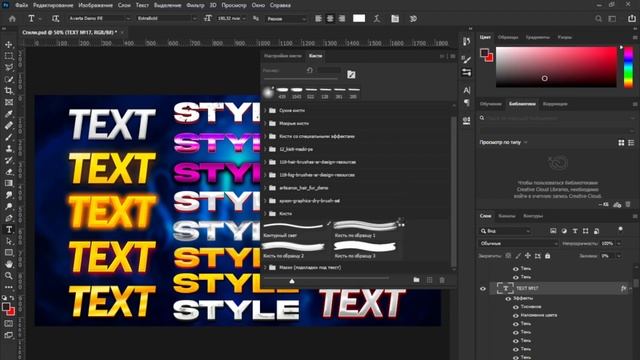Select the Clone Stamp tool
The height and width of the screenshot is (360, 640).
click(9, 149)
